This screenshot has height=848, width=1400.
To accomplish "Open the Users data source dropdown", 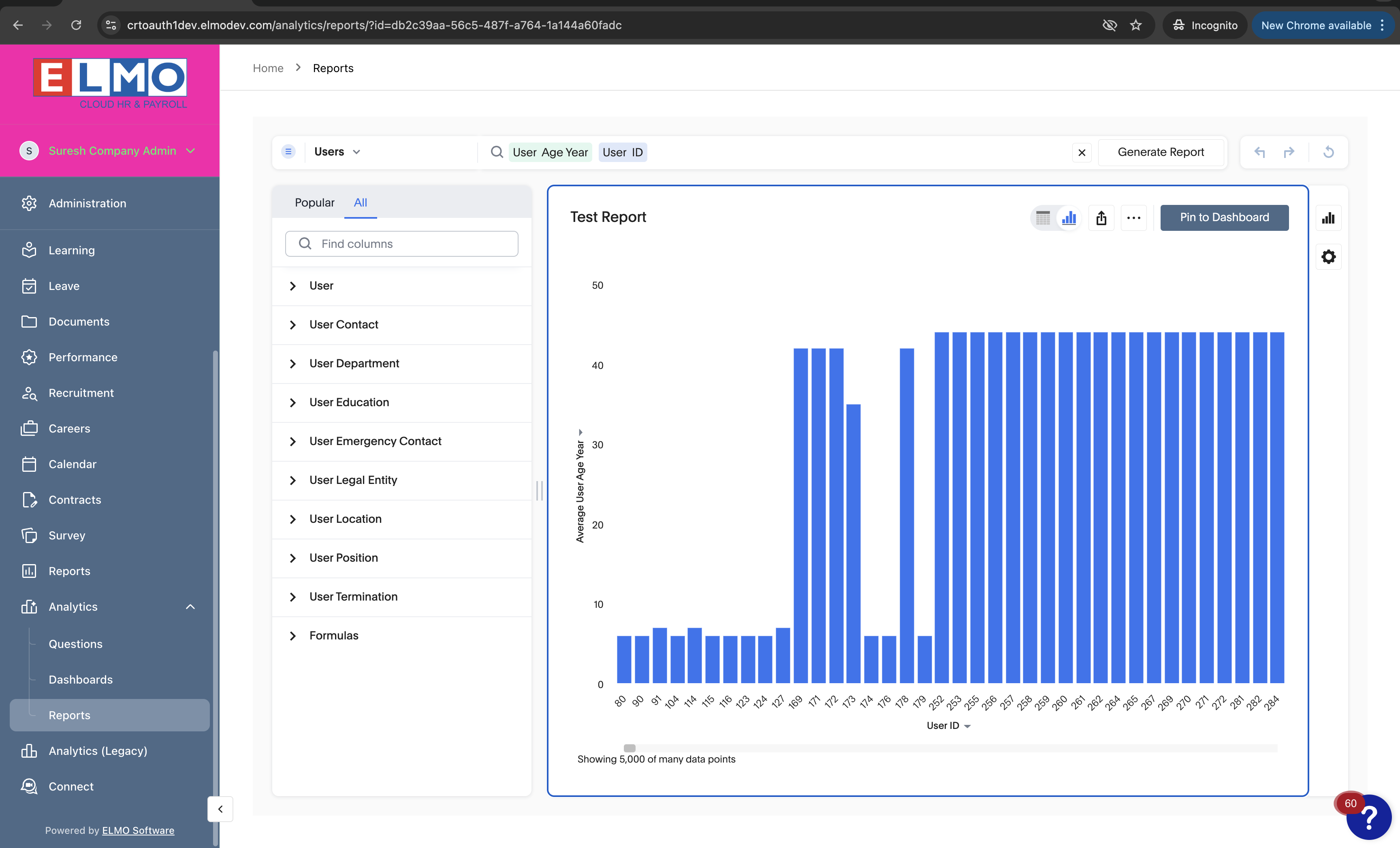I will 337,151.
